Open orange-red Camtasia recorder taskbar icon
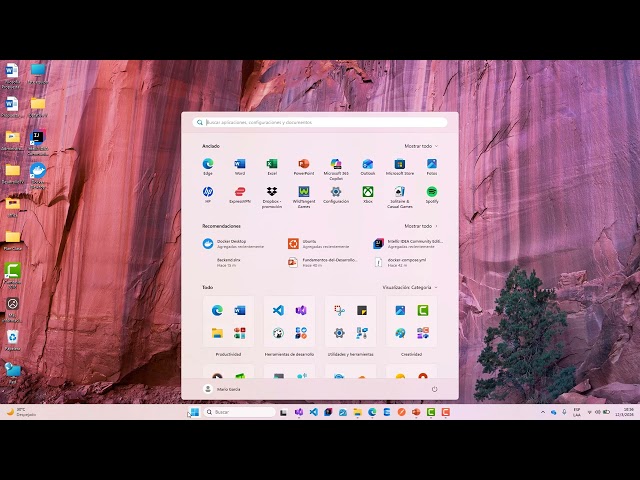 tap(445, 412)
